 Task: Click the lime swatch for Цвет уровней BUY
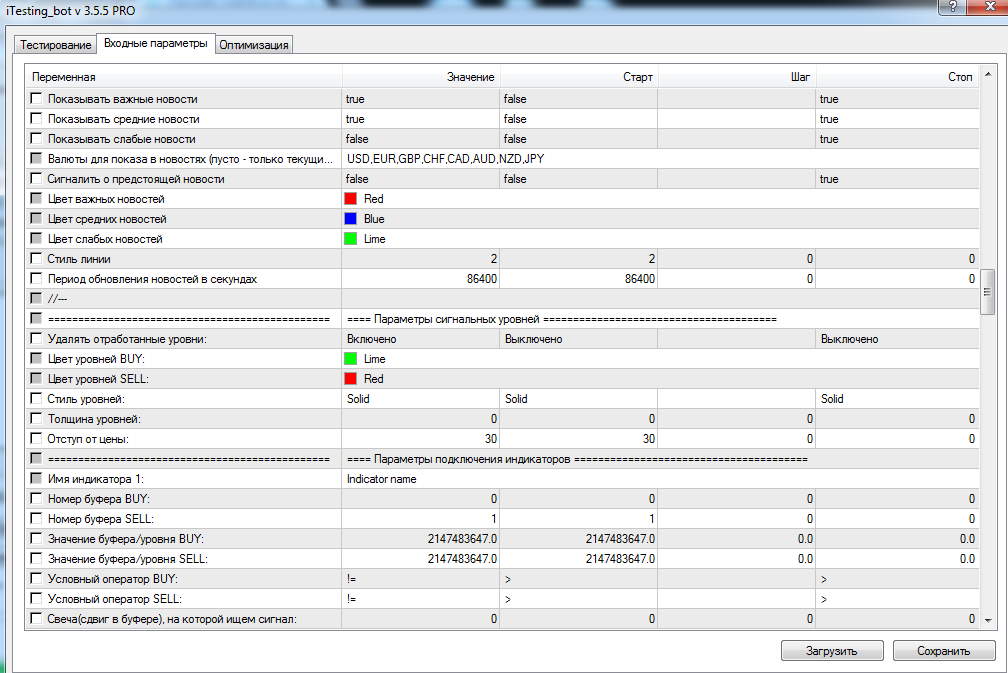(351, 359)
